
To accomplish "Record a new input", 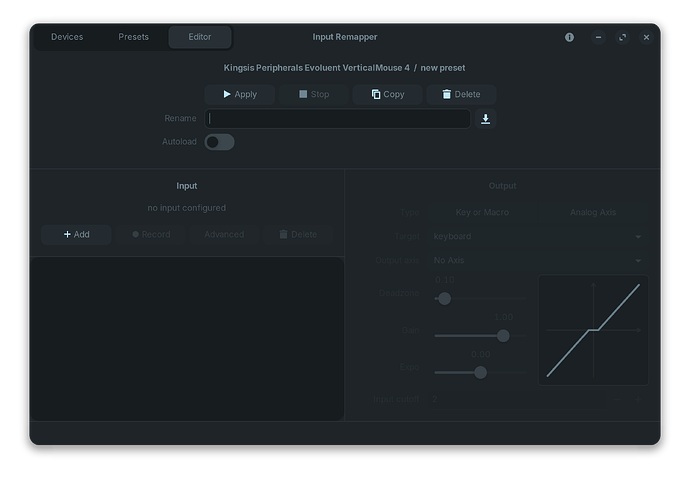I will [150, 234].
